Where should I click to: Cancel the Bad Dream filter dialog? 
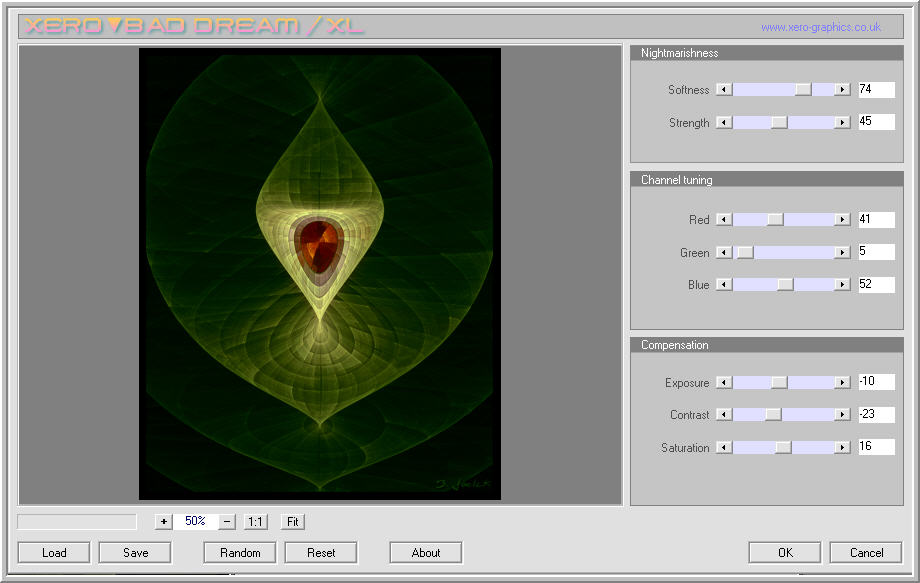(866, 553)
